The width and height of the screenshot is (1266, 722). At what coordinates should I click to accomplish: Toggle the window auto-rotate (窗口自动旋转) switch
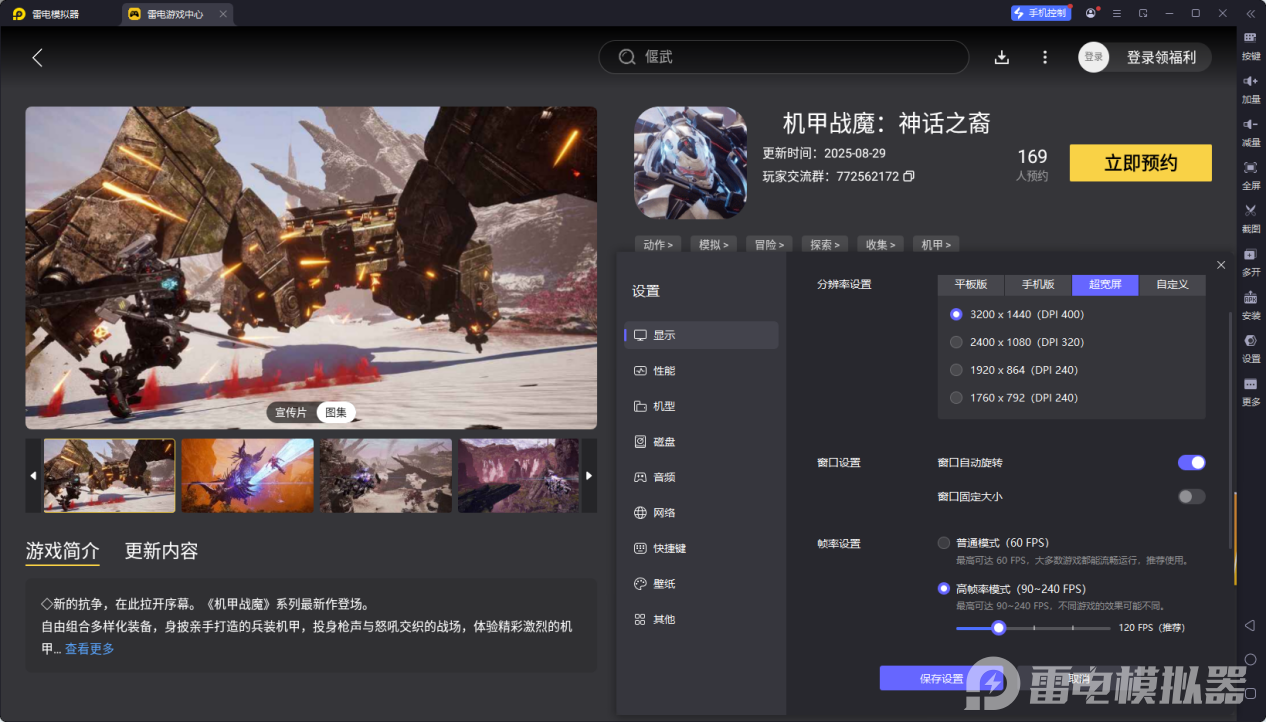pyautogui.click(x=1191, y=463)
